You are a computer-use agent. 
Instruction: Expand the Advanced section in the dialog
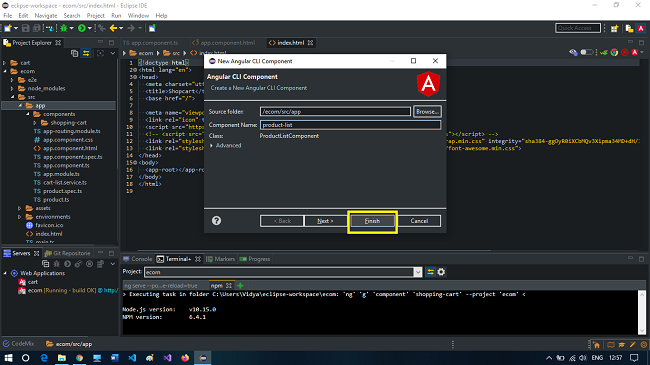pyautogui.click(x=212, y=146)
